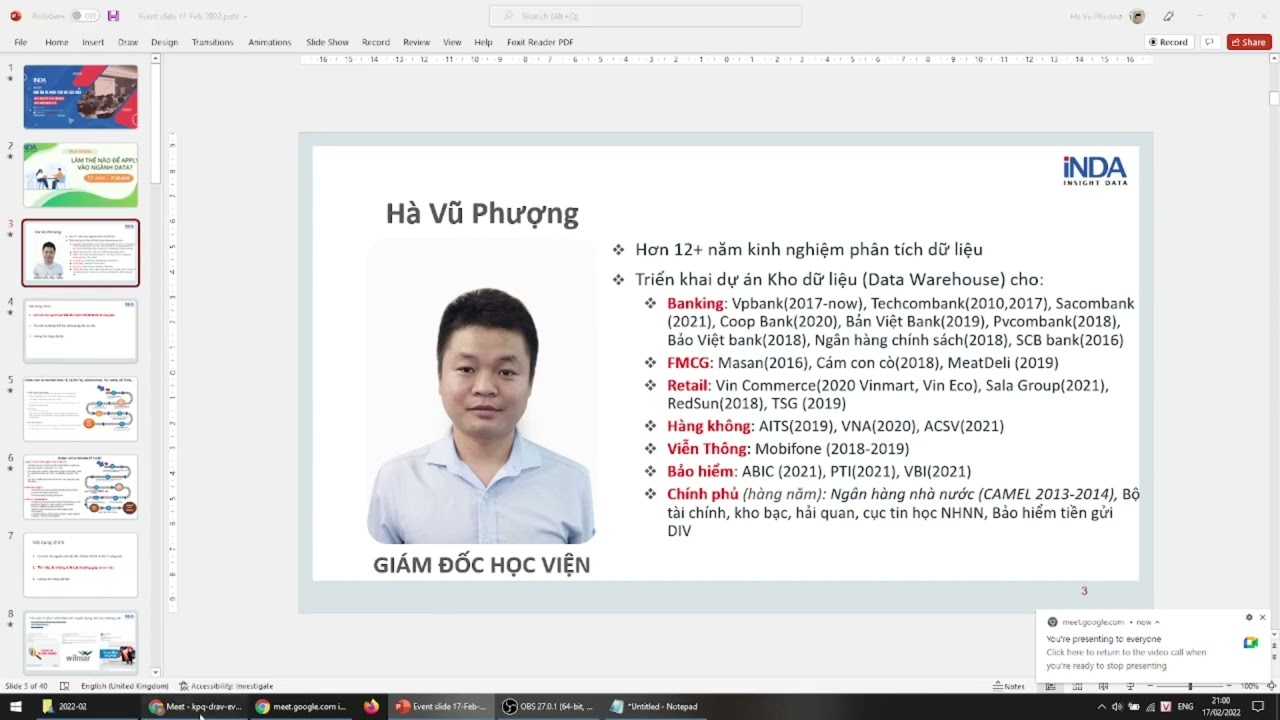Viewport: 1280px width, 720px height.
Task: Select slide 6 thumbnail
Action: pos(80,487)
